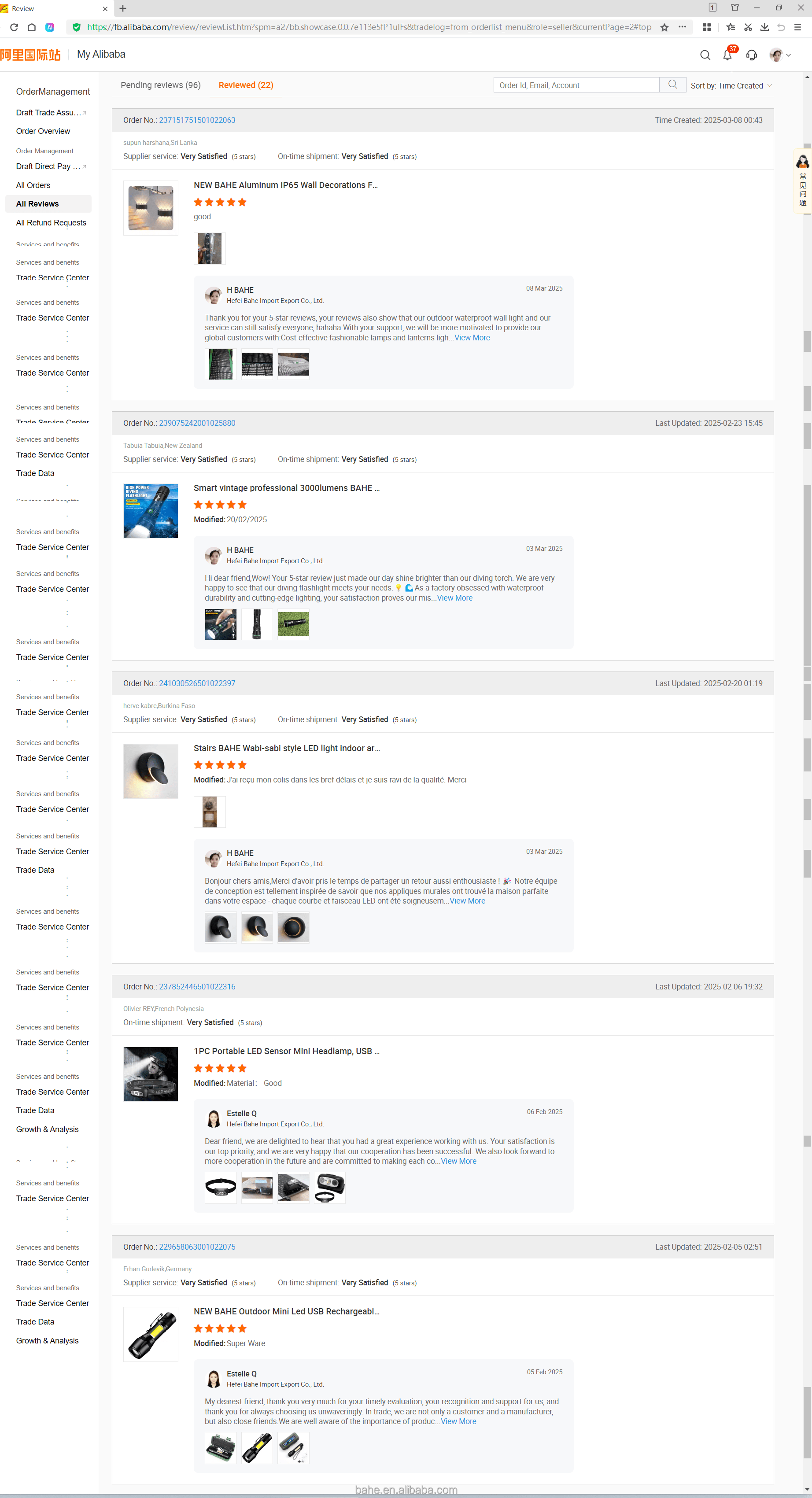Image resolution: width=812 pixels, height=1498 pixels.
Task: Click the scissors screenshot icon
Action: (748, 27)
